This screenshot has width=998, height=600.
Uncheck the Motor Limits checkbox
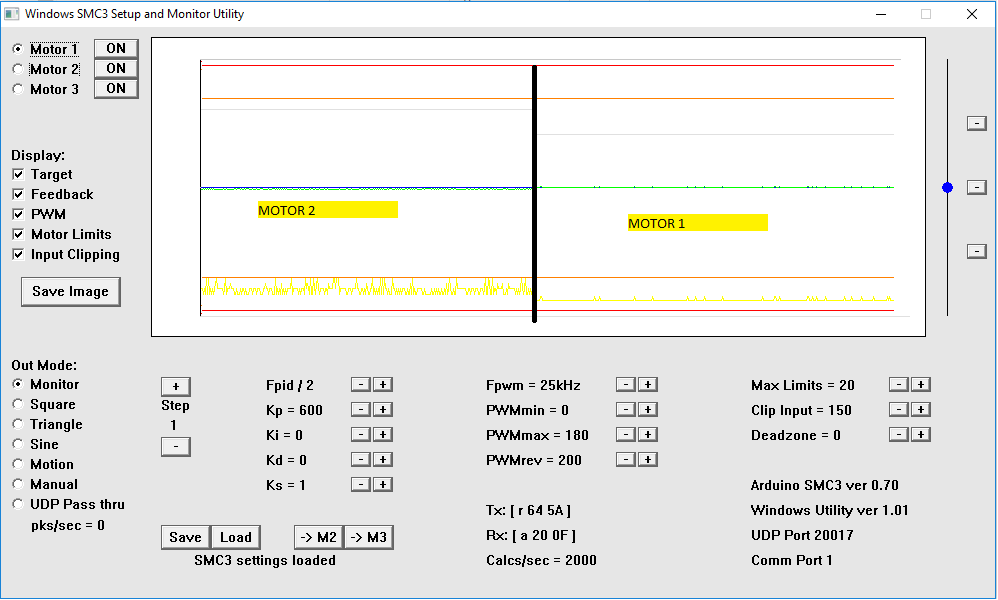[x=18, y=234]
